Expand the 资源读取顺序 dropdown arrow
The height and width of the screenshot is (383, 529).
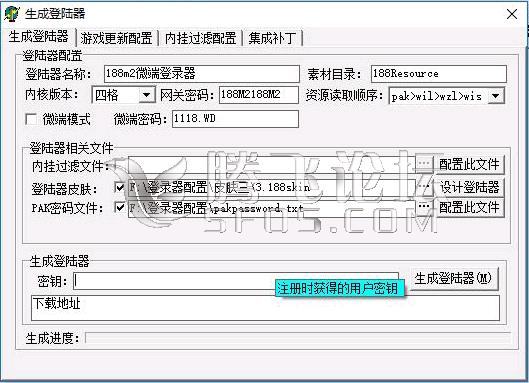tap(495, 96)
